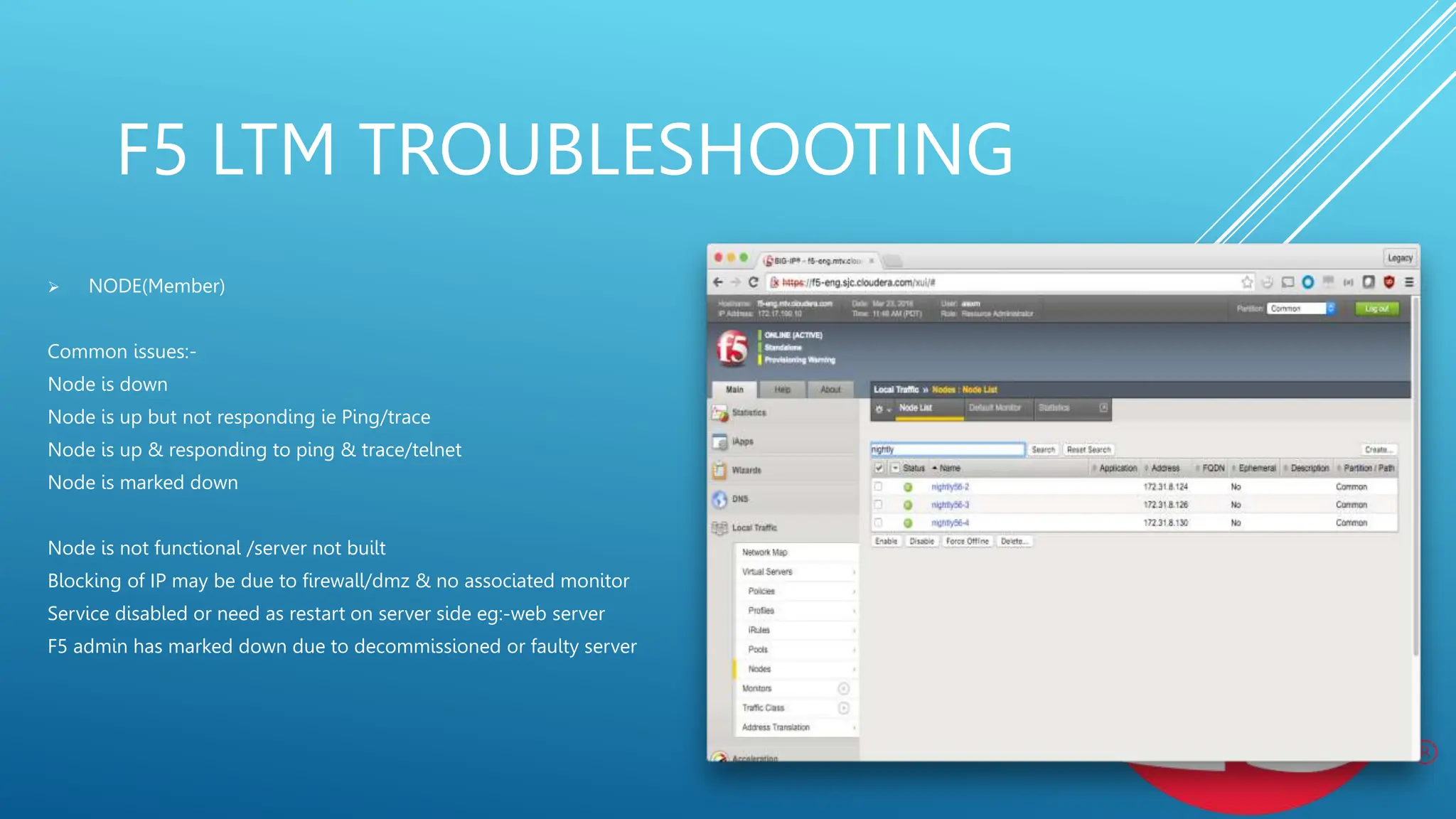
Task: Open the nightly56-3 node link
Action: point(950,505)
